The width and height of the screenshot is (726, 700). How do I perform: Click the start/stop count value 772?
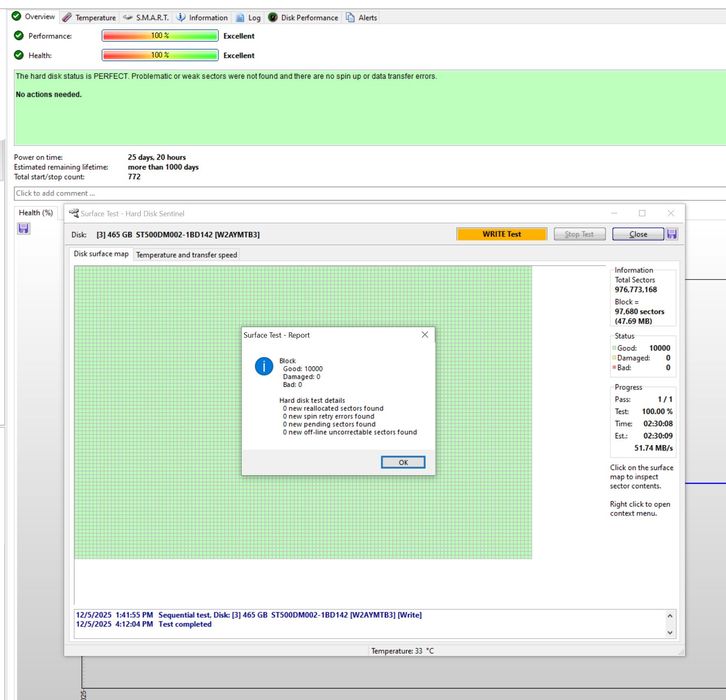click(x=134, y=177)
